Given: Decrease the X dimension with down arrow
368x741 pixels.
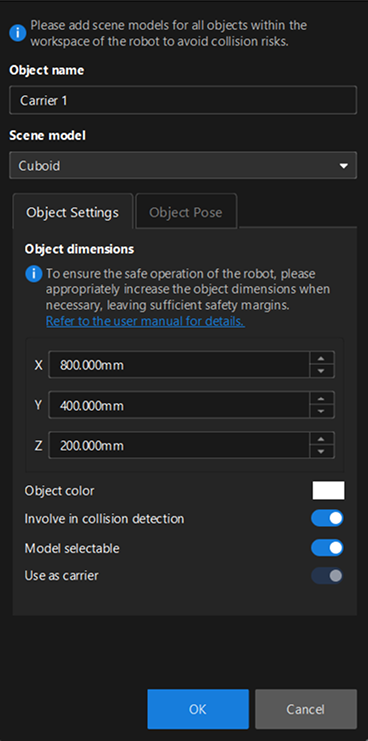Looking at the screenshot, I should click(x=322, y=371).
